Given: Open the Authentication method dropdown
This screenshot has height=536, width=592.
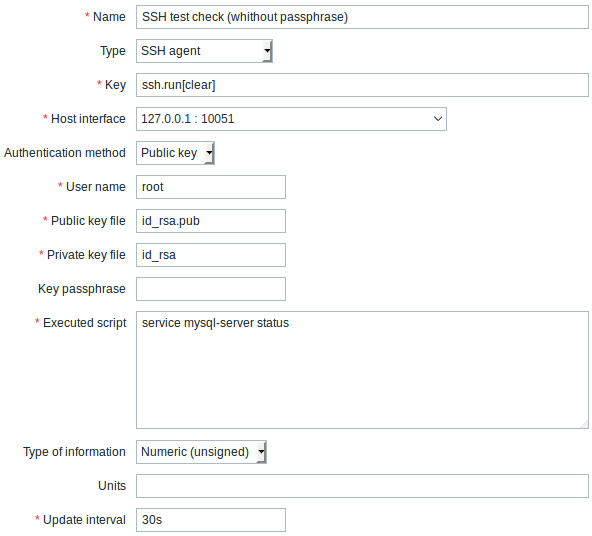Looking at the screenshot, I should click(175, 153).
